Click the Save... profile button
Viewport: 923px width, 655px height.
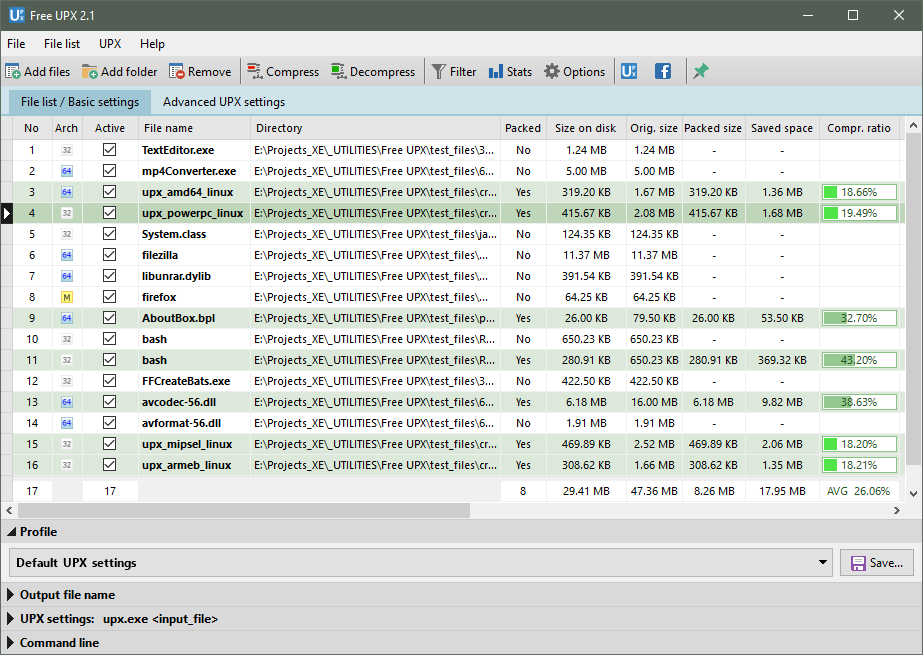[876, 563]
